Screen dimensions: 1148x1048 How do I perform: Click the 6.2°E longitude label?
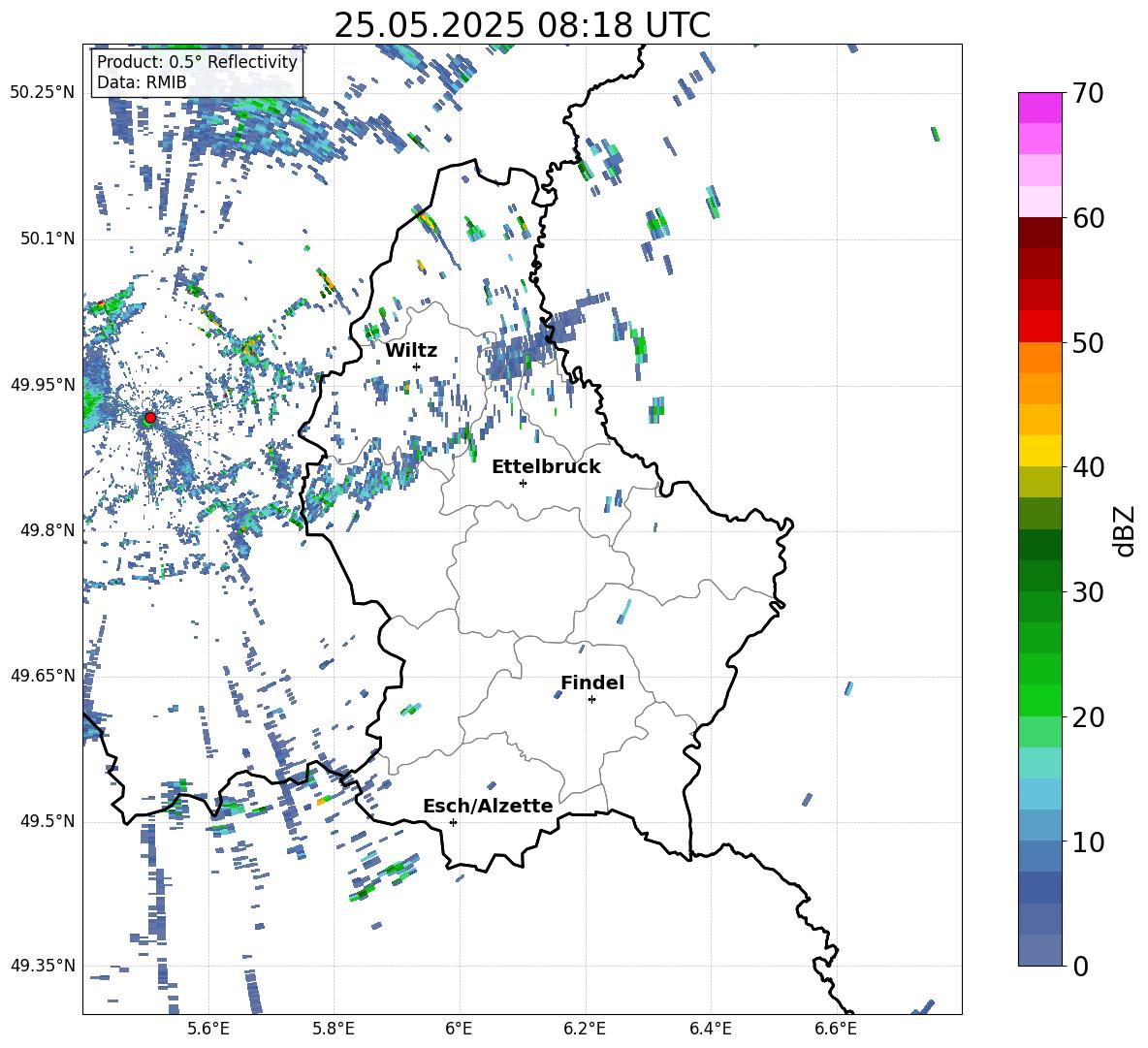(x=585, y=1029)
